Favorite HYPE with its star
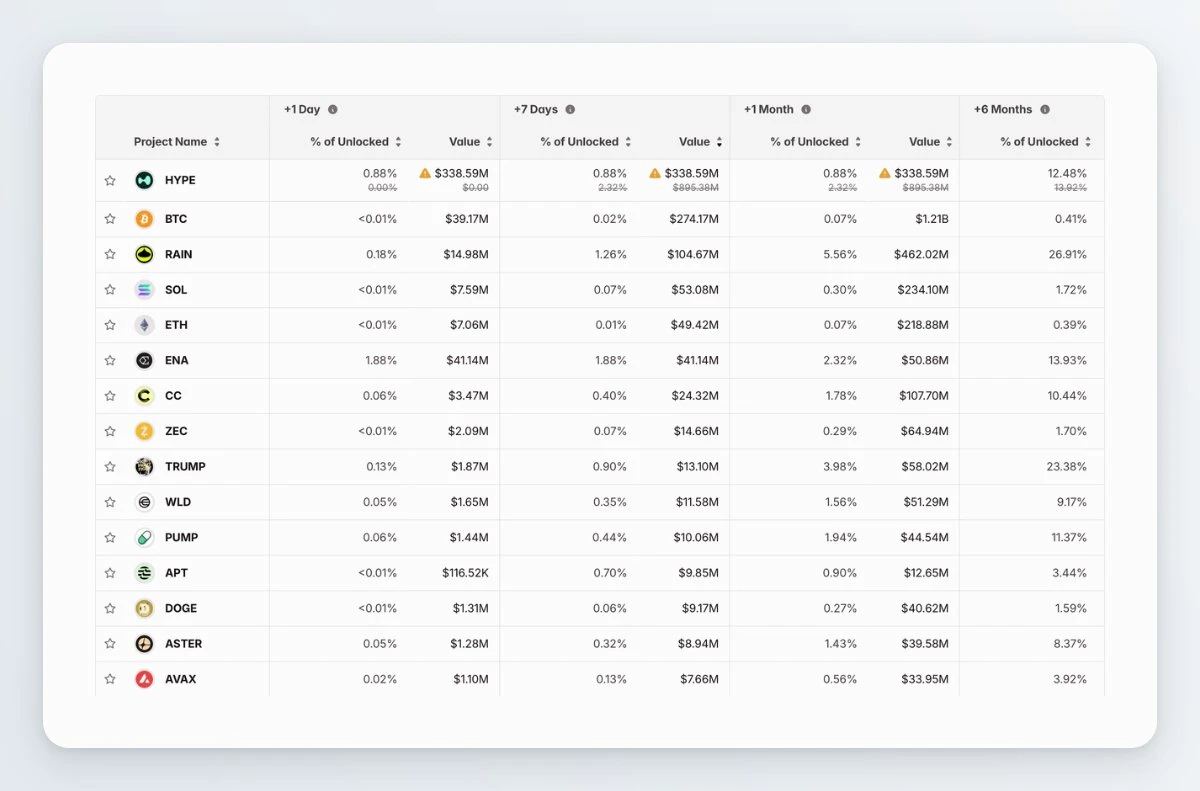 tap(110, 181)
